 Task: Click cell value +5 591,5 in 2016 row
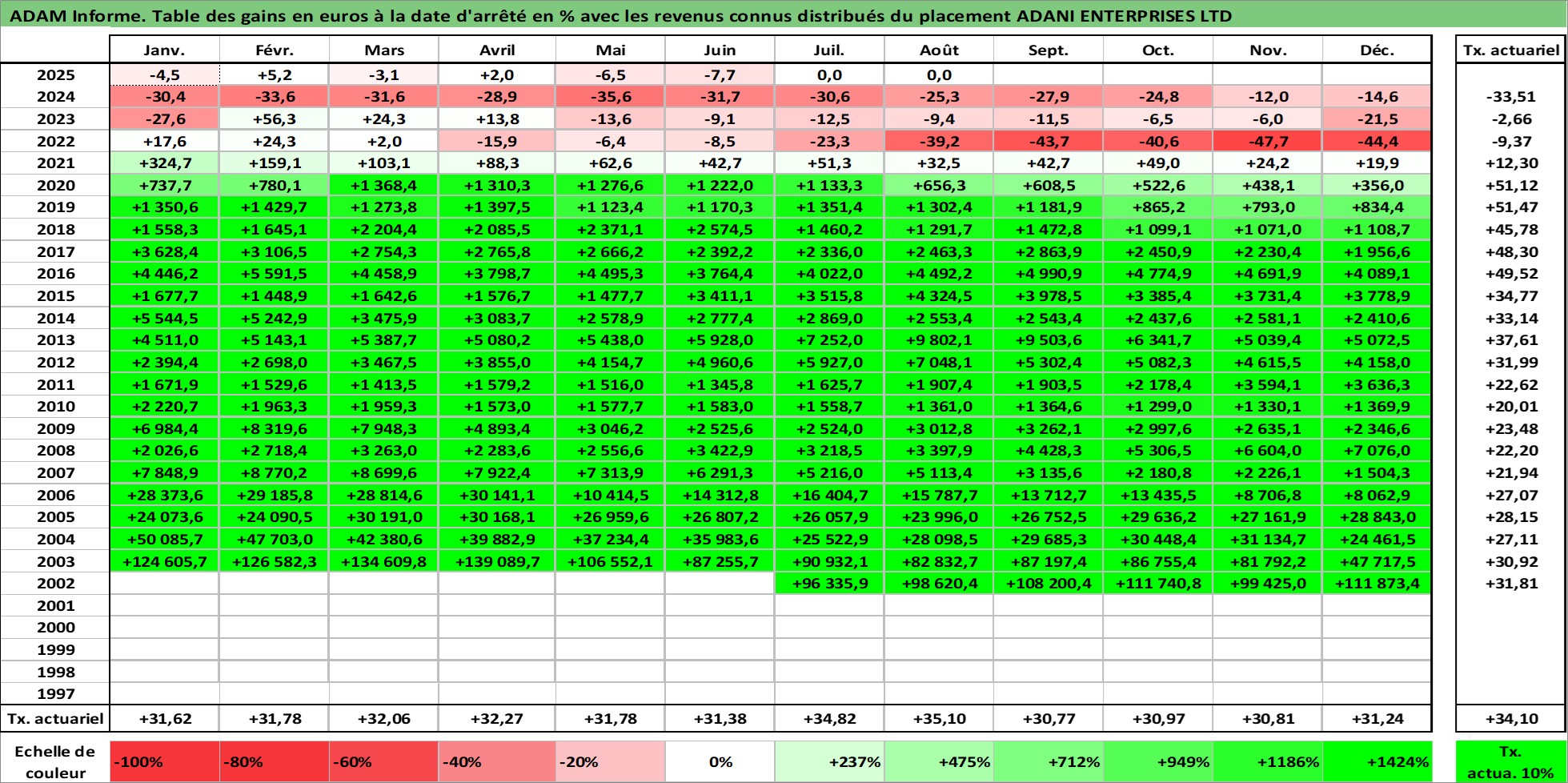point(275,274)
